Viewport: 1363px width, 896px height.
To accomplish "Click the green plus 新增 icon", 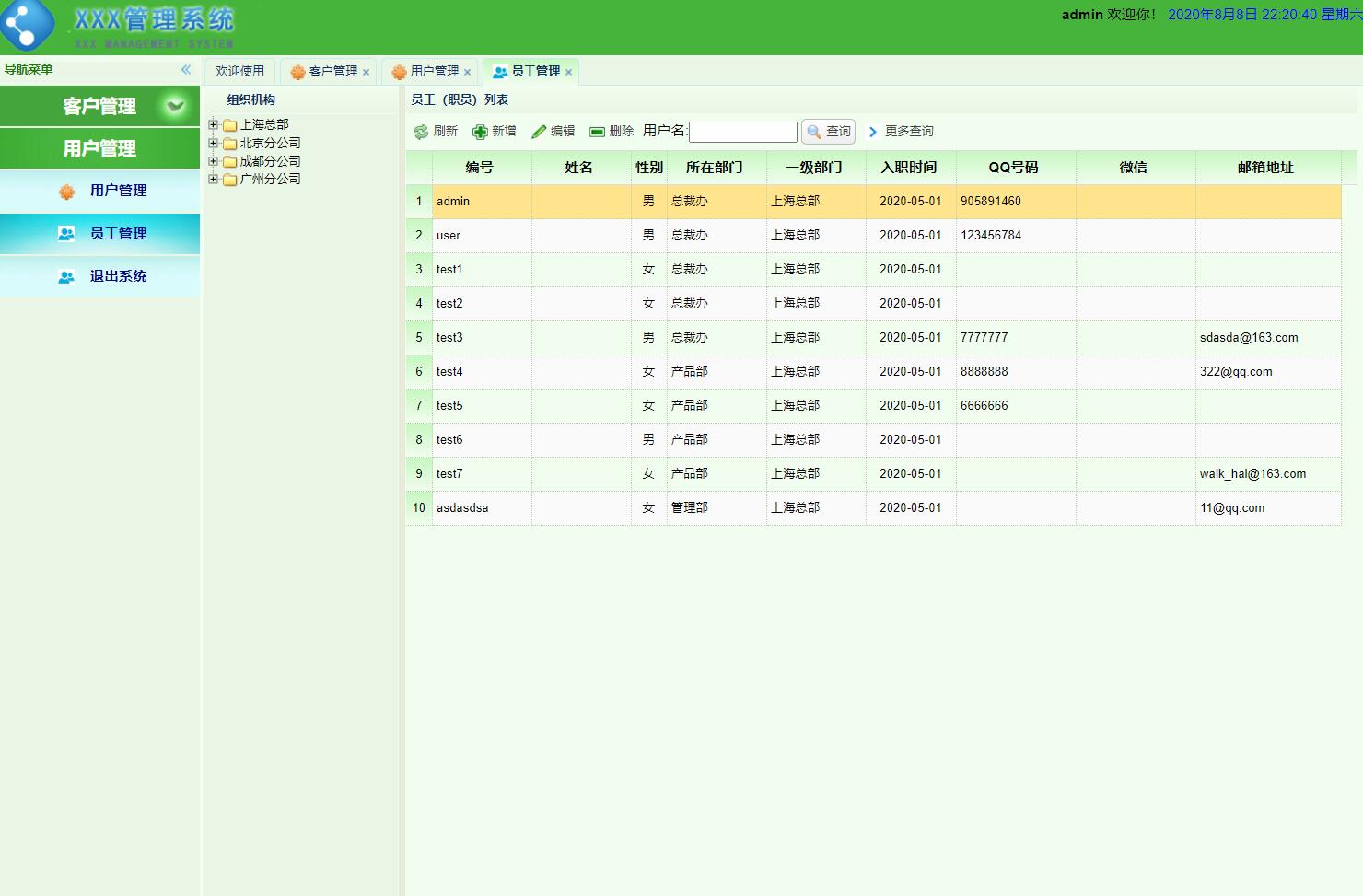I will (x=480, y=132).
